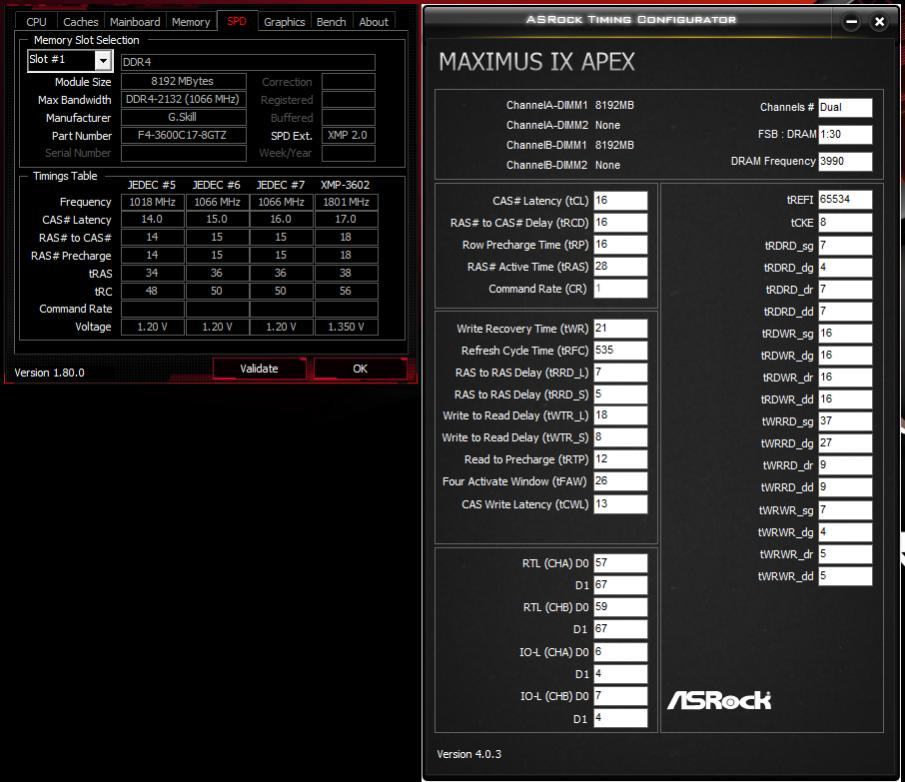The height and width of the screenshot is (782, 905).
Task: Click the tRRD_L value field
Action: pos(620,372)
